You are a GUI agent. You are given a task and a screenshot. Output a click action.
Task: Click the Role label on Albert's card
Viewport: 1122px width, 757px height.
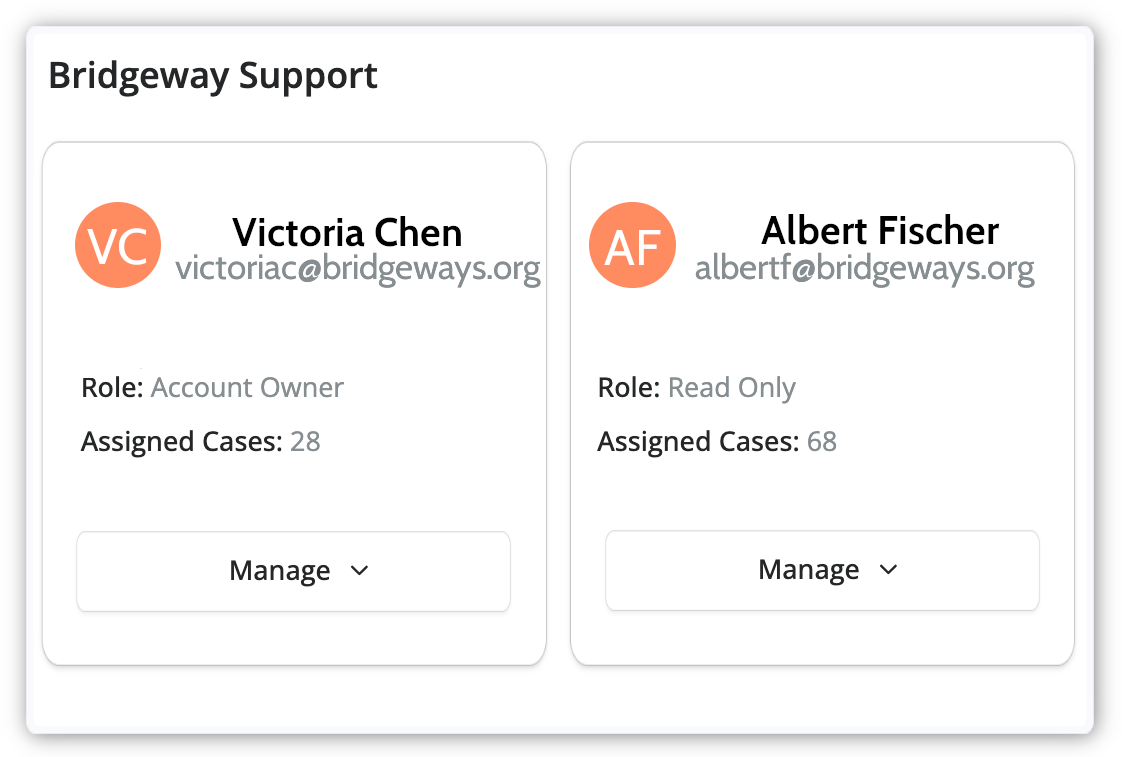628,388
